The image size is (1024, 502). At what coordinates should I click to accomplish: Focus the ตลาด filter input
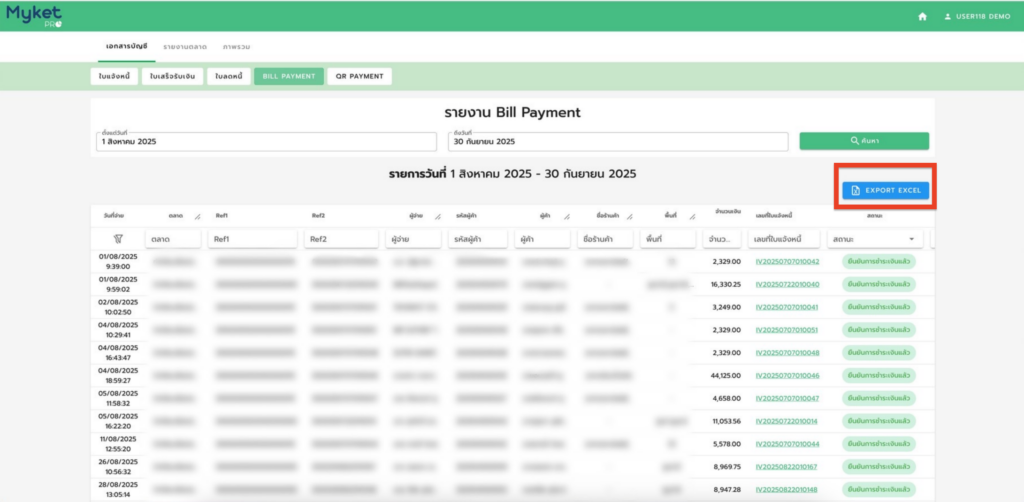[173, 240]
